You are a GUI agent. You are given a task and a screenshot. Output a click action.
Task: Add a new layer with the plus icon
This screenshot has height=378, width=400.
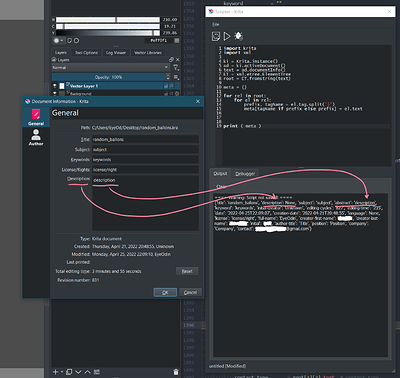[56, 372]
